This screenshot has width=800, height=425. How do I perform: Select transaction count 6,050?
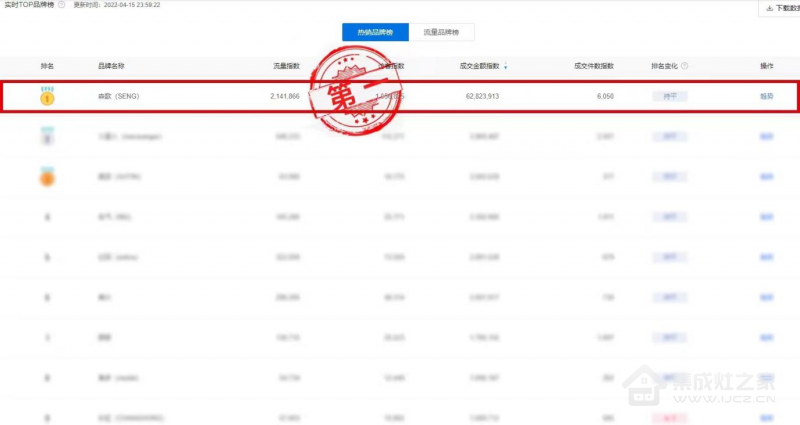tap(605, 96)
